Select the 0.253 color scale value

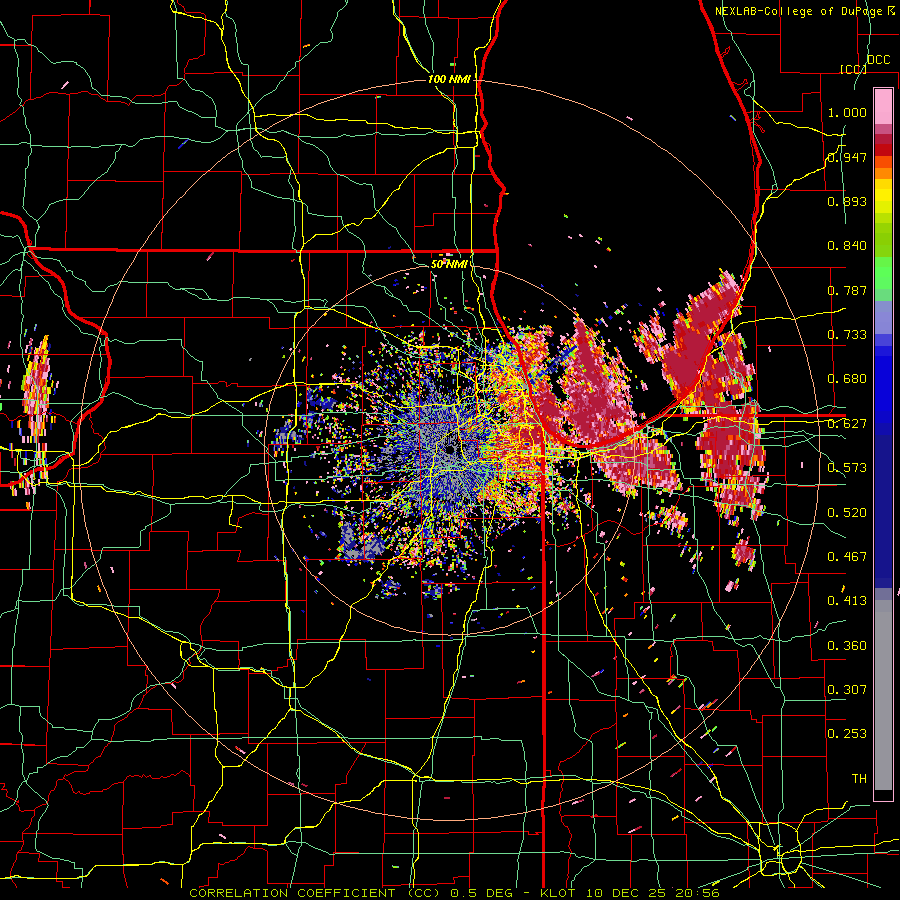pyautogui.click(x=847, y=734)
